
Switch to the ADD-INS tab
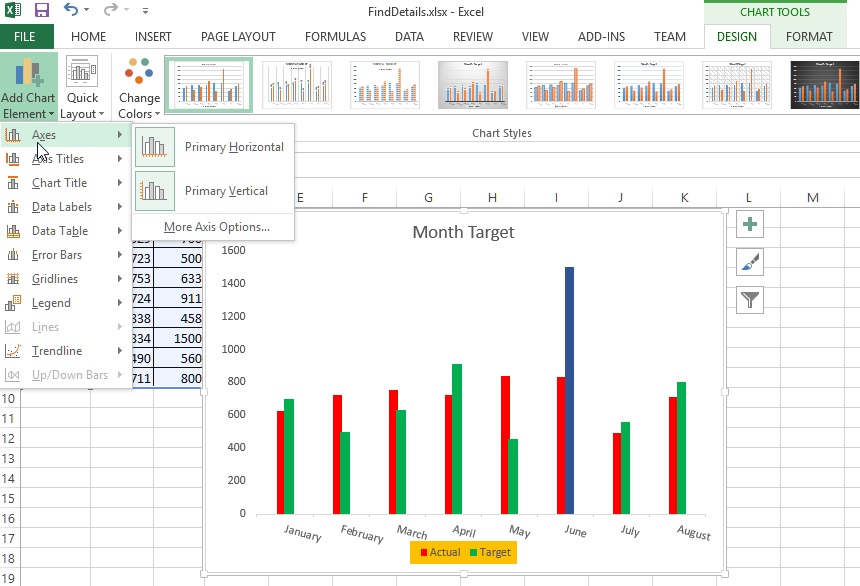pos(601,37)
